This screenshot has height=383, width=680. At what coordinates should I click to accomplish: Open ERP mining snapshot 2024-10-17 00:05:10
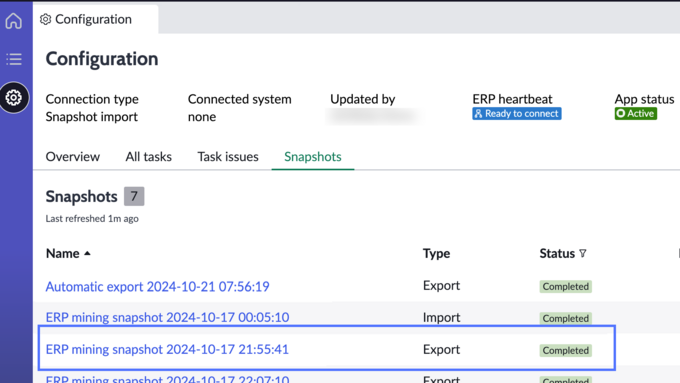[x=167, y=317]
